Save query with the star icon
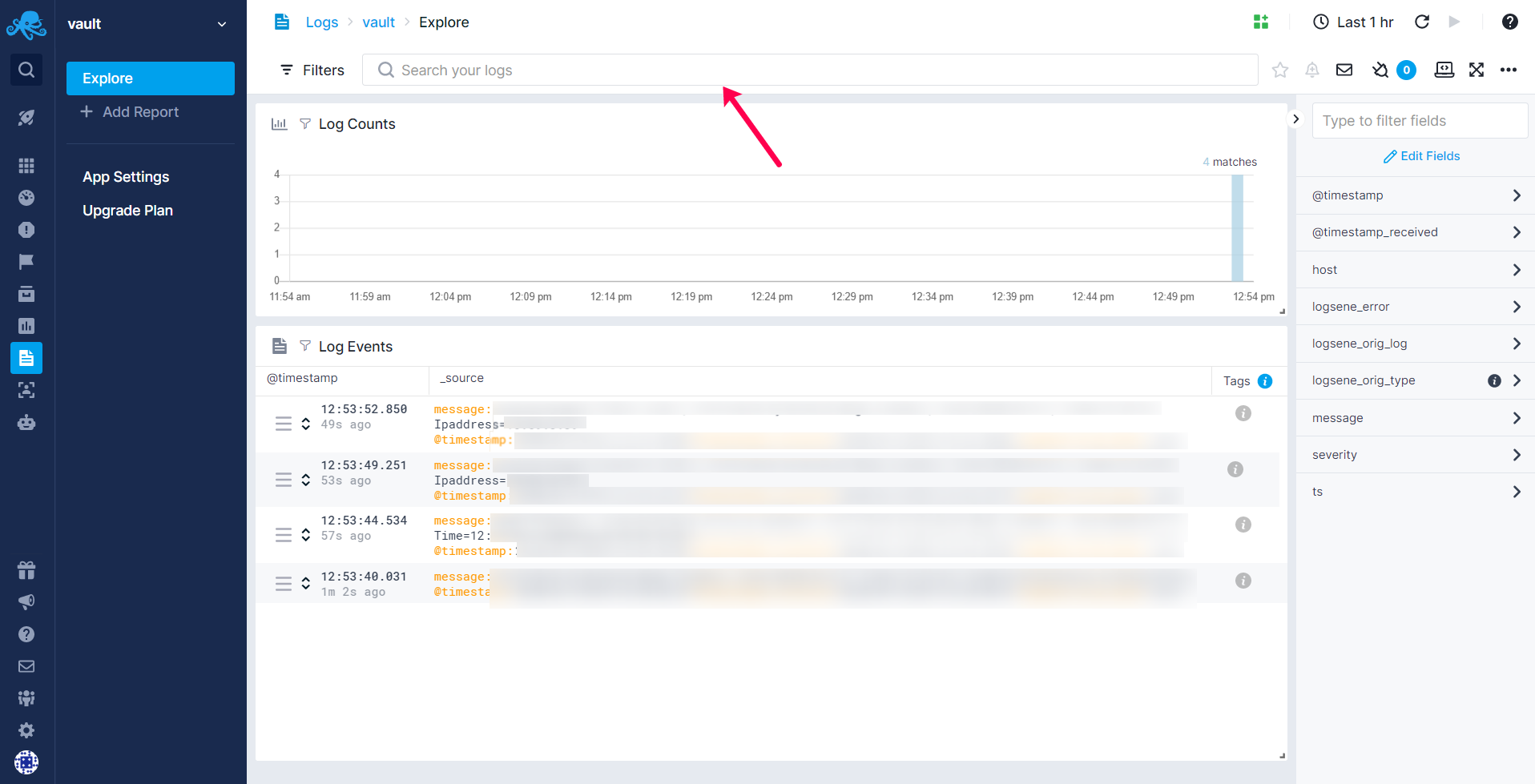This screenshot has width=1535, height=784. 1280,70
